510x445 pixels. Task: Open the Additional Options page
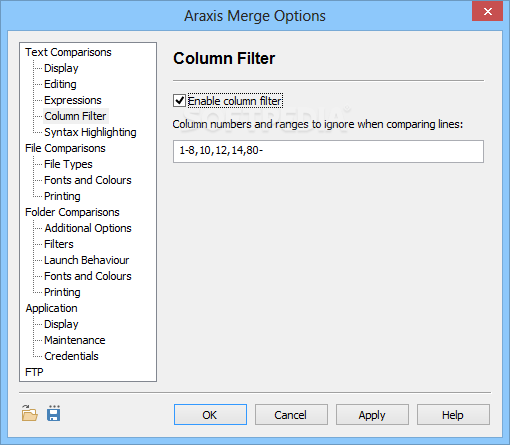(88, 228)
